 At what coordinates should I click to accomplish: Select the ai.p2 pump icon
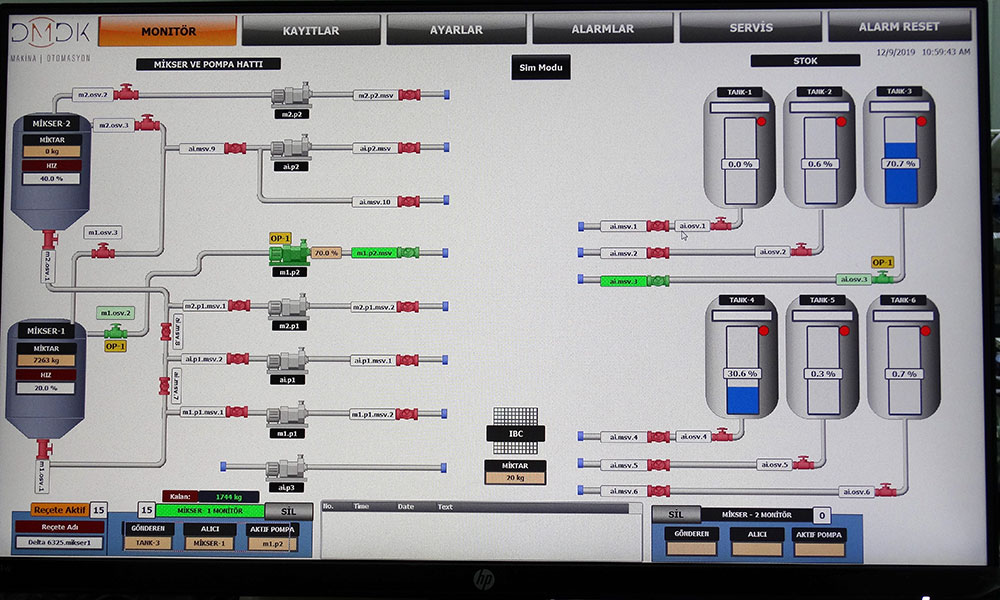(x=291, y=147)
